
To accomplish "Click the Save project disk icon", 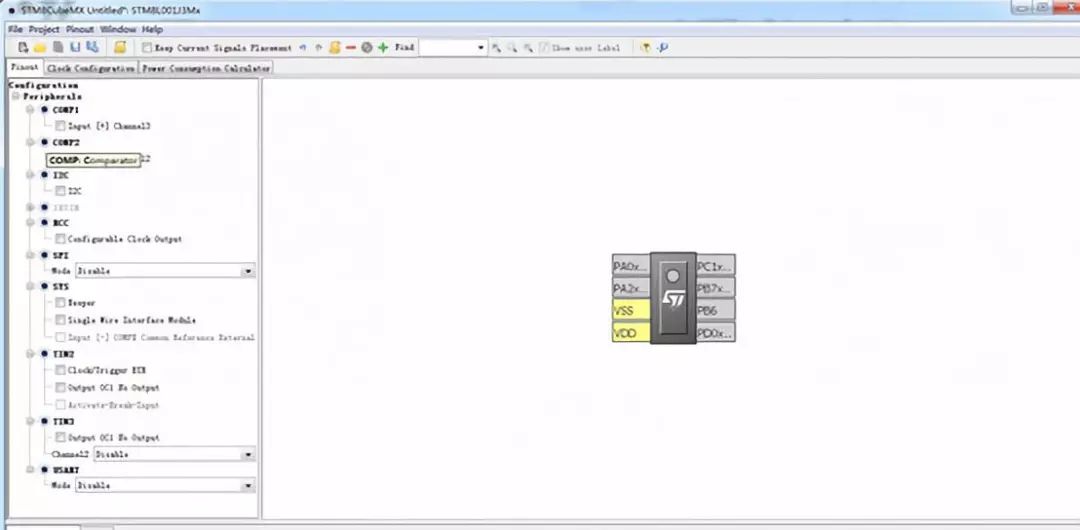I will 76,48.
